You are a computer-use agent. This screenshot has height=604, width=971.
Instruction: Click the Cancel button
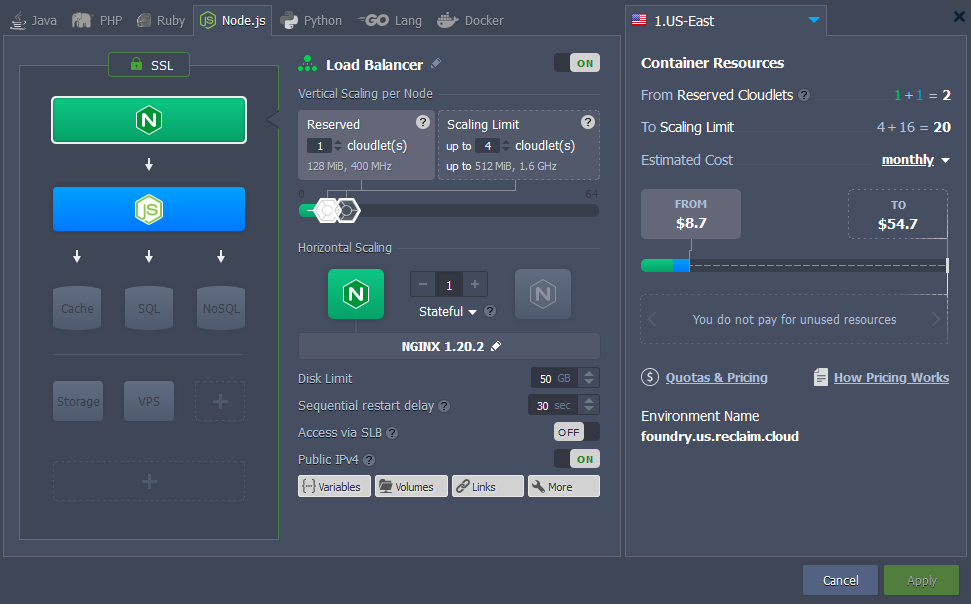840,580
